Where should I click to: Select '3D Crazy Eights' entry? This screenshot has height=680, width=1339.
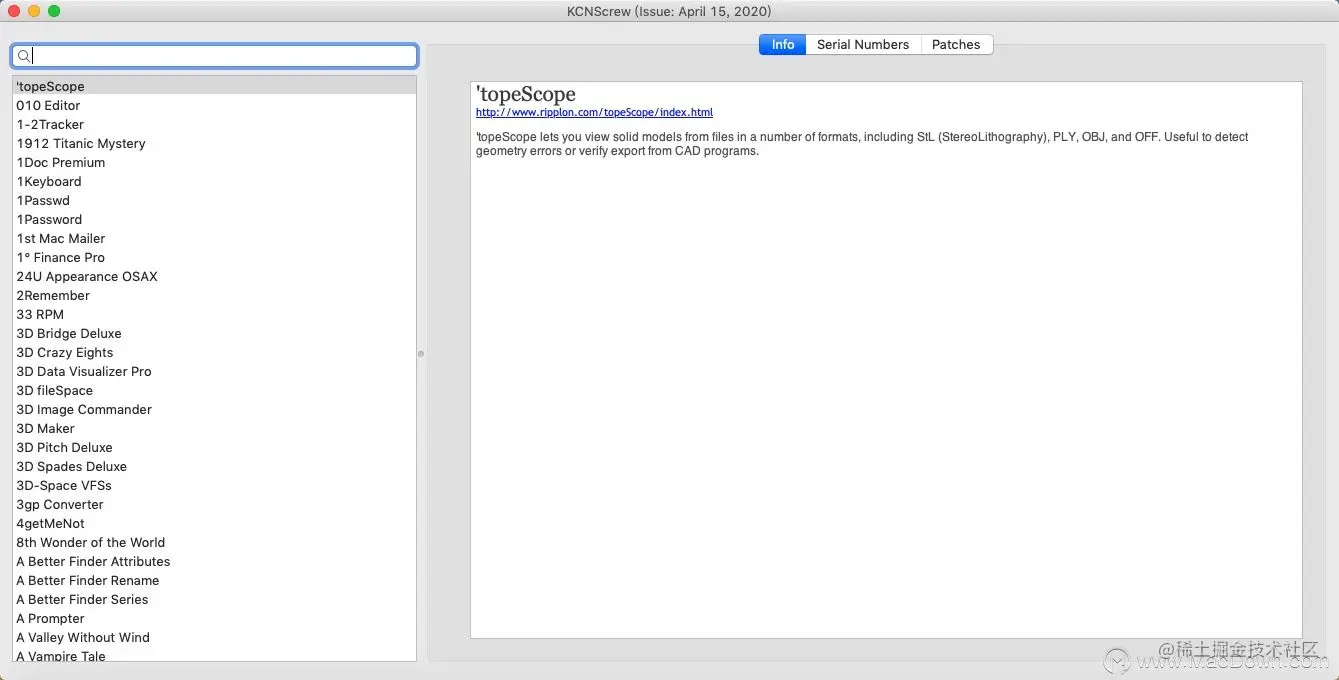pyautogui.click(x=214, y=352)
